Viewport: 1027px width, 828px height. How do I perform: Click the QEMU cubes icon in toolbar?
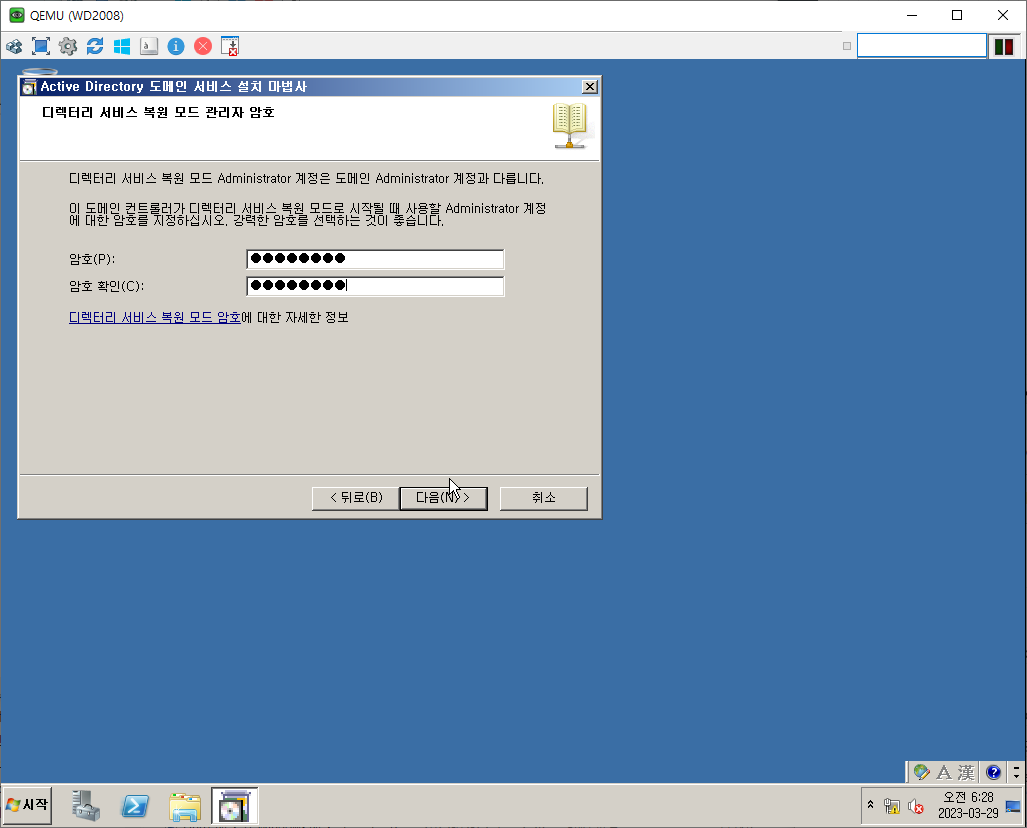pyautogui.click(x=14, y=47)
